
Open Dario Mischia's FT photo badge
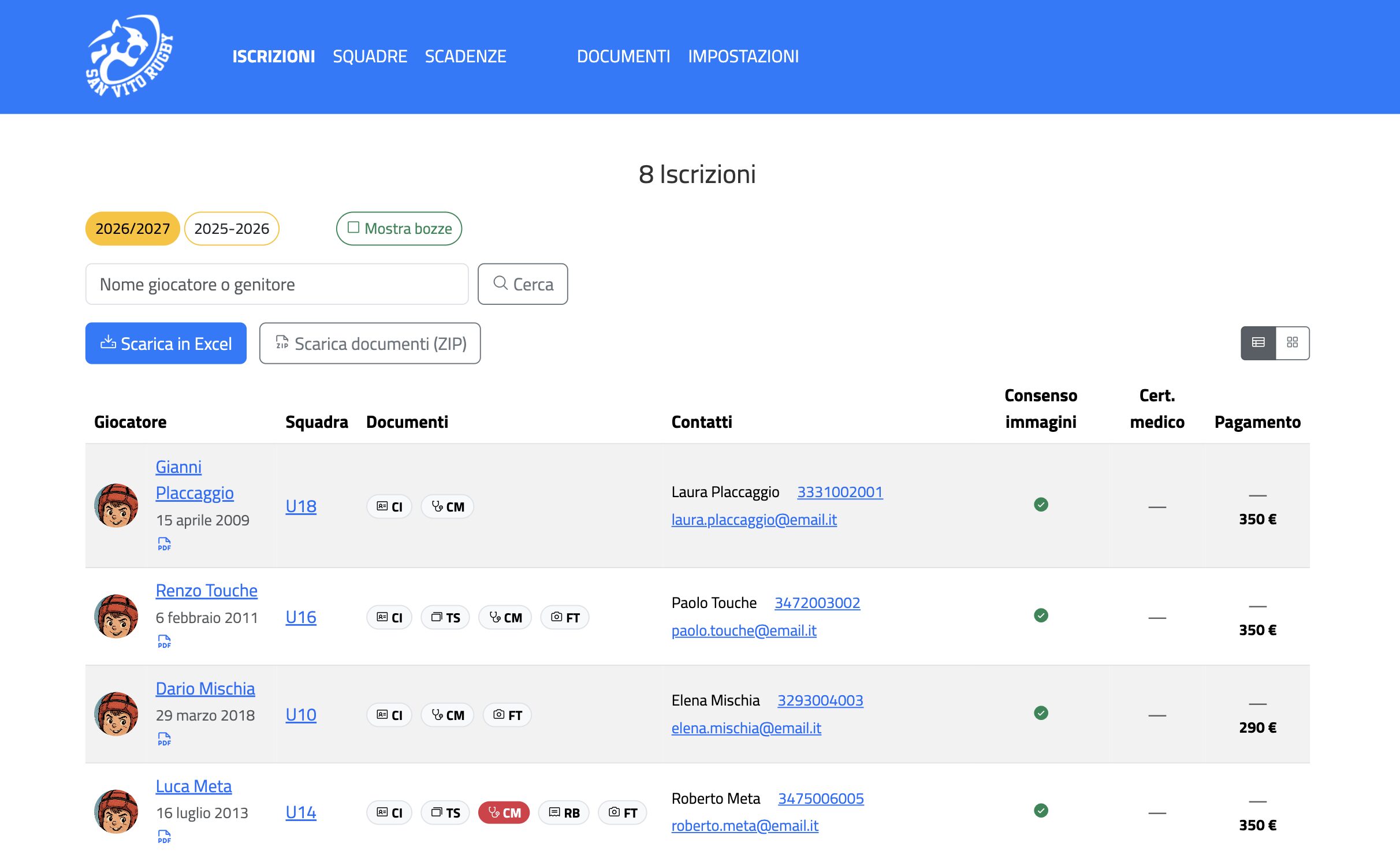[507, 715]
